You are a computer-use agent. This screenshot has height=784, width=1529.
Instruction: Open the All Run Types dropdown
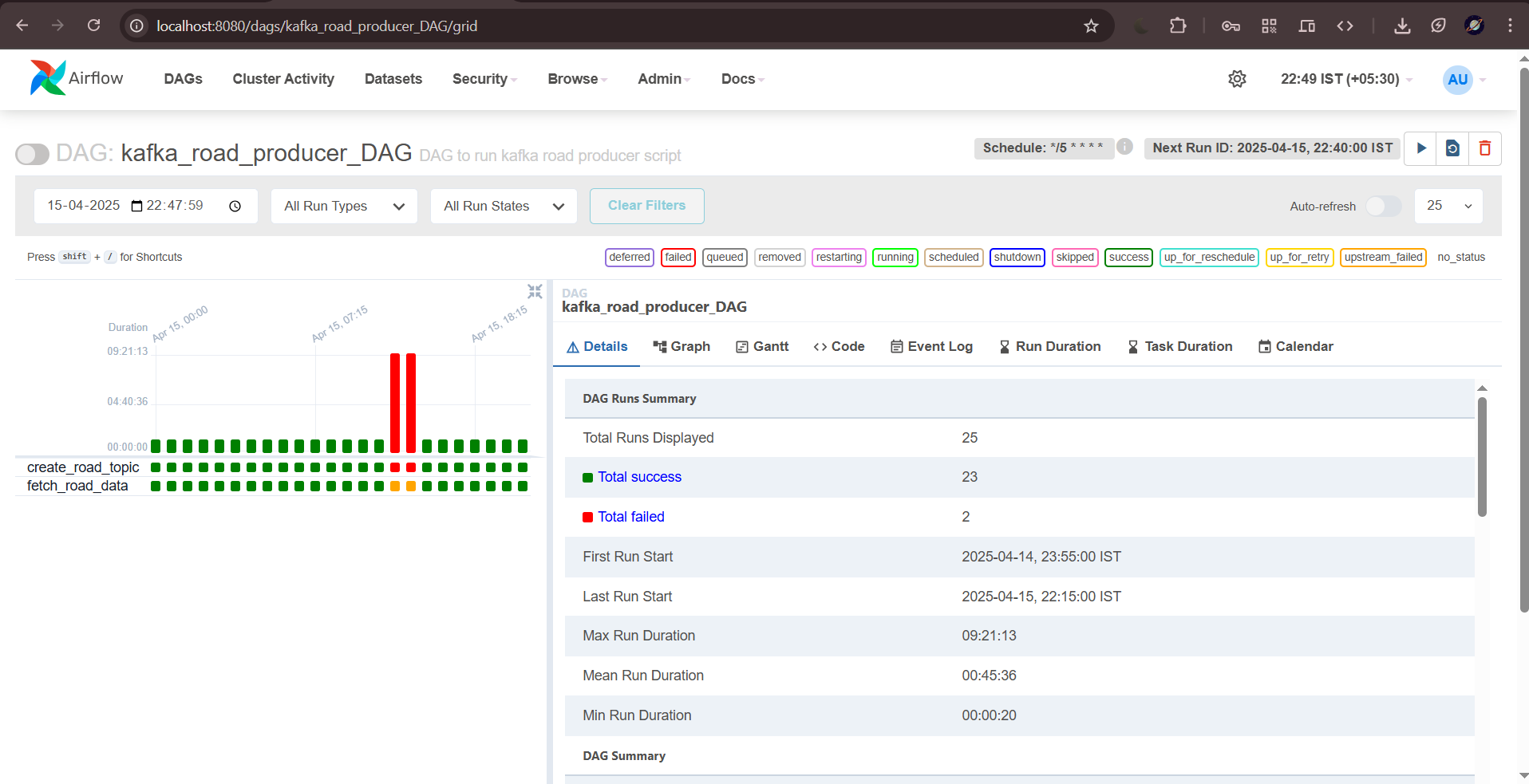[344, 207]
